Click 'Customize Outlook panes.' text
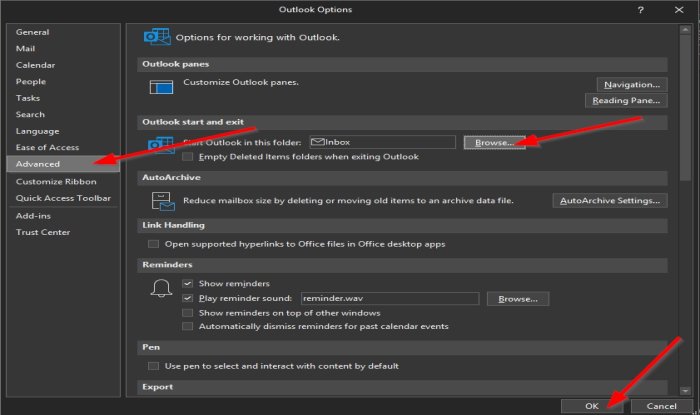 coord(241,82)
